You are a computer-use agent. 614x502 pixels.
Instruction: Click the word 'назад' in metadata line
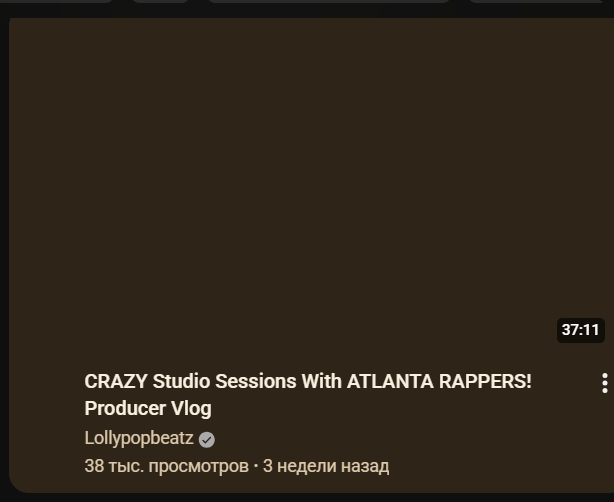365,466
